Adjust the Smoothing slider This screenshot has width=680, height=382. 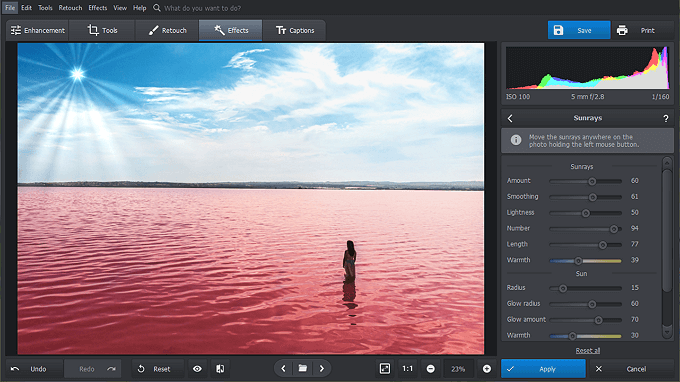(x=585, y=197)
